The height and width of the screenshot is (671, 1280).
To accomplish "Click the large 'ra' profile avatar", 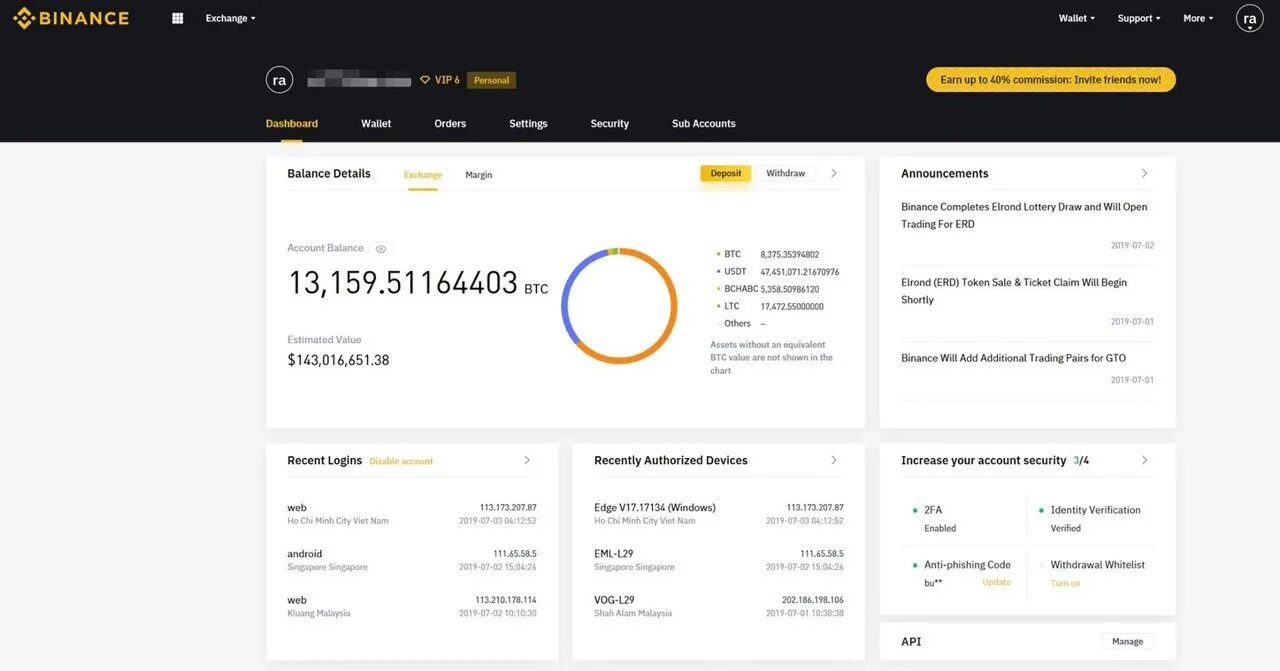I will [279, 80].
